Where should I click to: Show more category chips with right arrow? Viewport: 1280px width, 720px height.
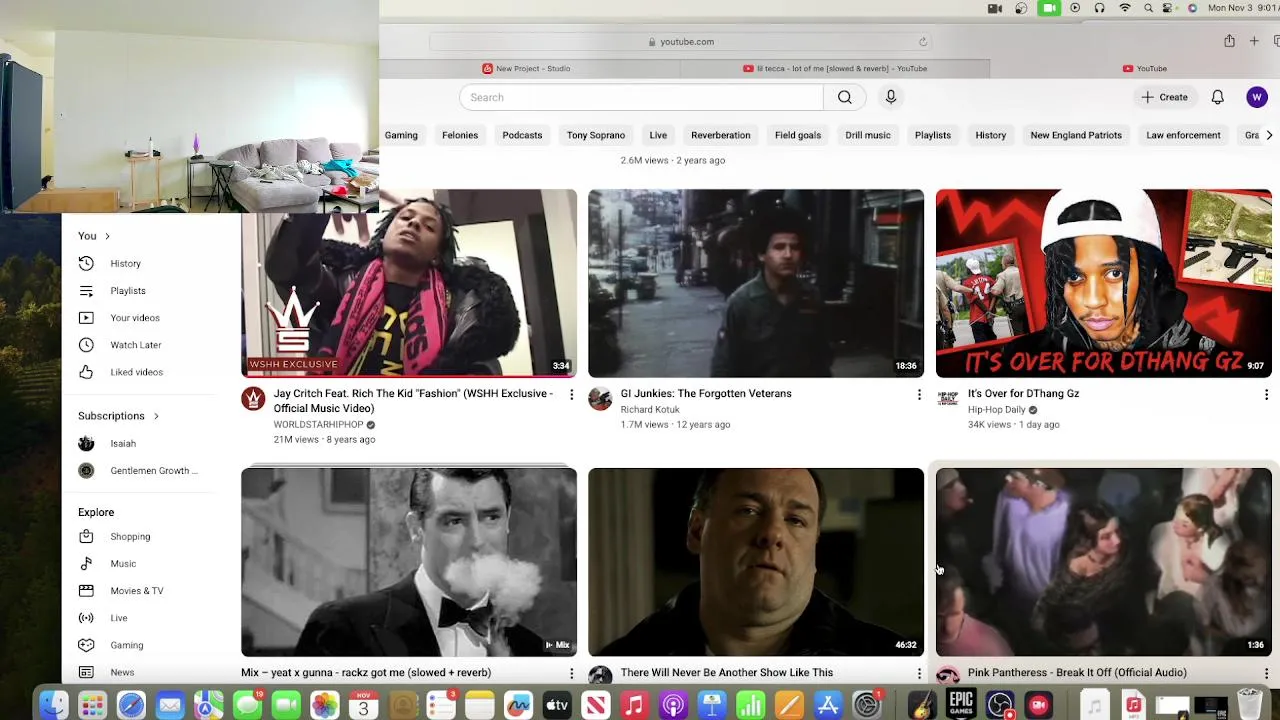click(x=1269, y=135)
